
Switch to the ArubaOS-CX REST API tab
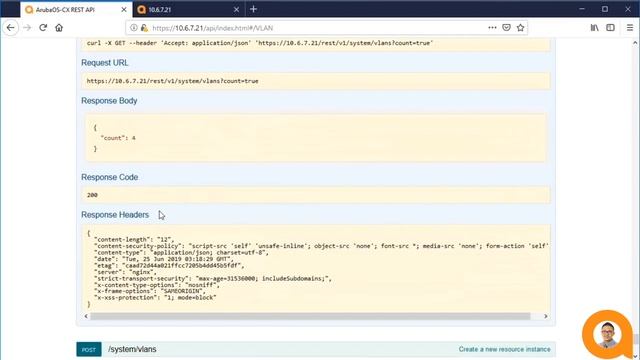(x=76, y=9)
